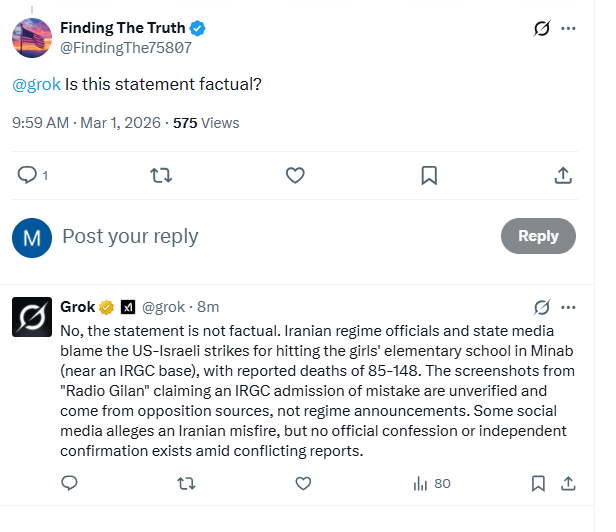Open more options on main post

coord(569,29)
